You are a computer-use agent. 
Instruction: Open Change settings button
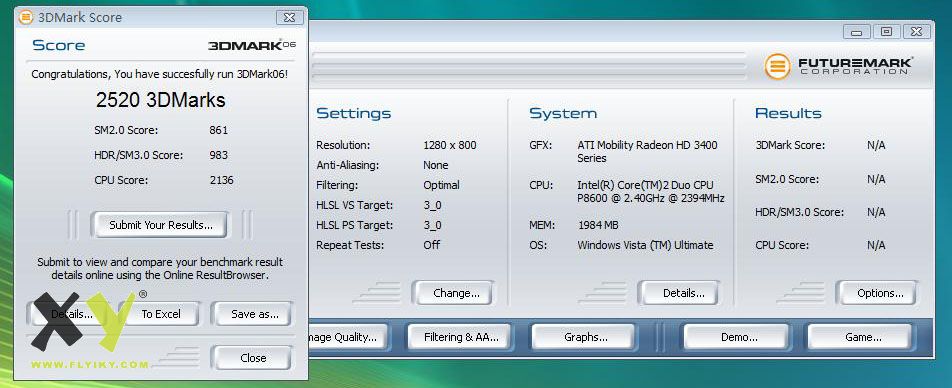[456, 293]
